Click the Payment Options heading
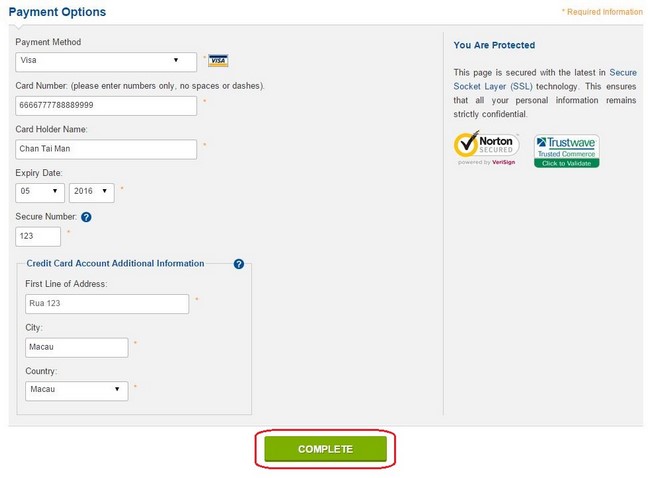The height and width of the screenshot is (478, 650). click(57, 12)
